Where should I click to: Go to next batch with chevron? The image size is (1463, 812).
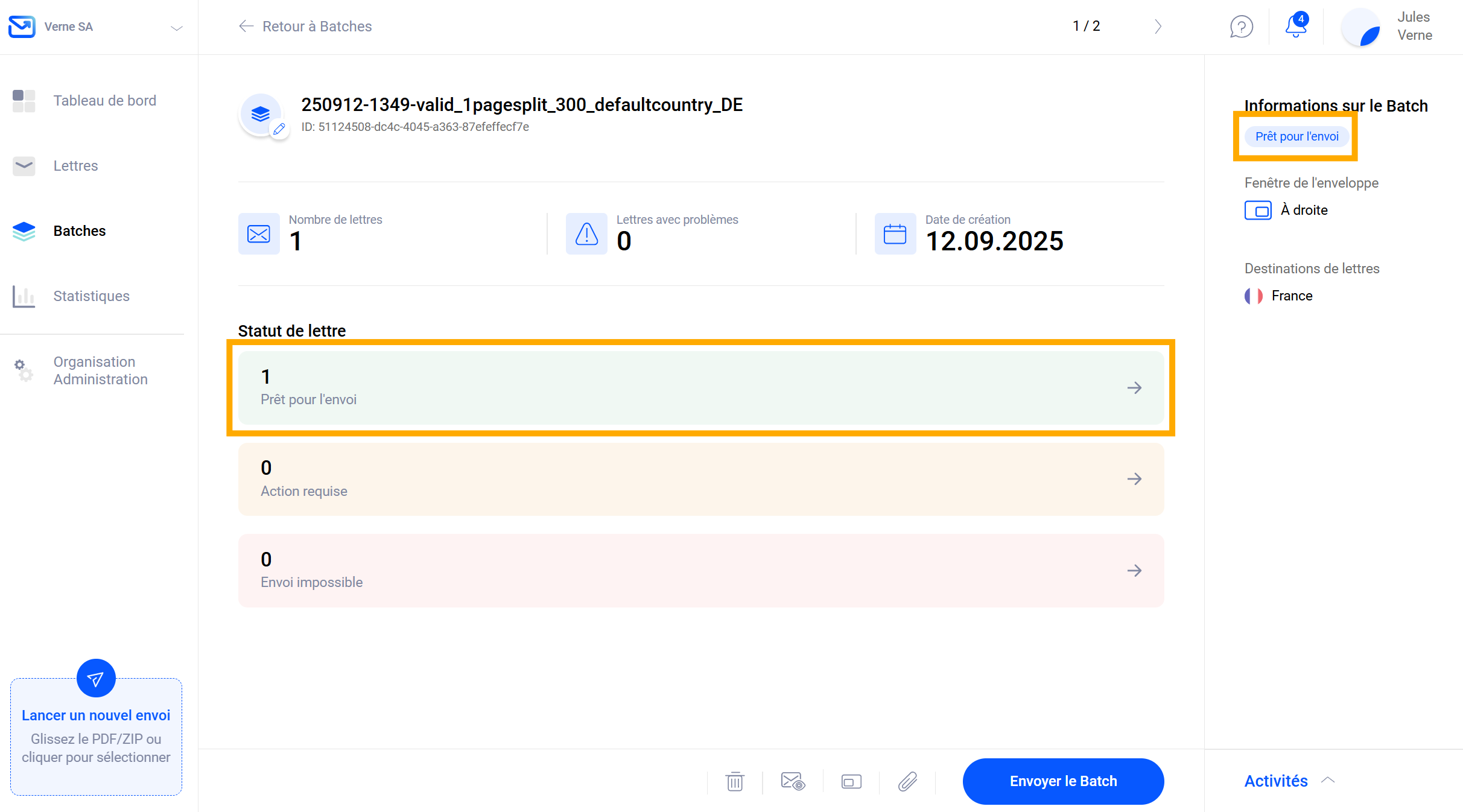1157,27
